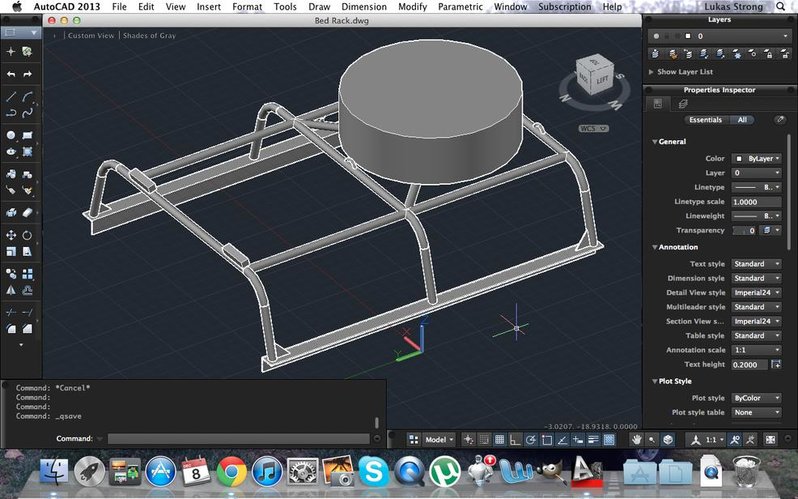798x499 pixels.
Task: Click the Transparency value slider field
Action: (744, 231)
